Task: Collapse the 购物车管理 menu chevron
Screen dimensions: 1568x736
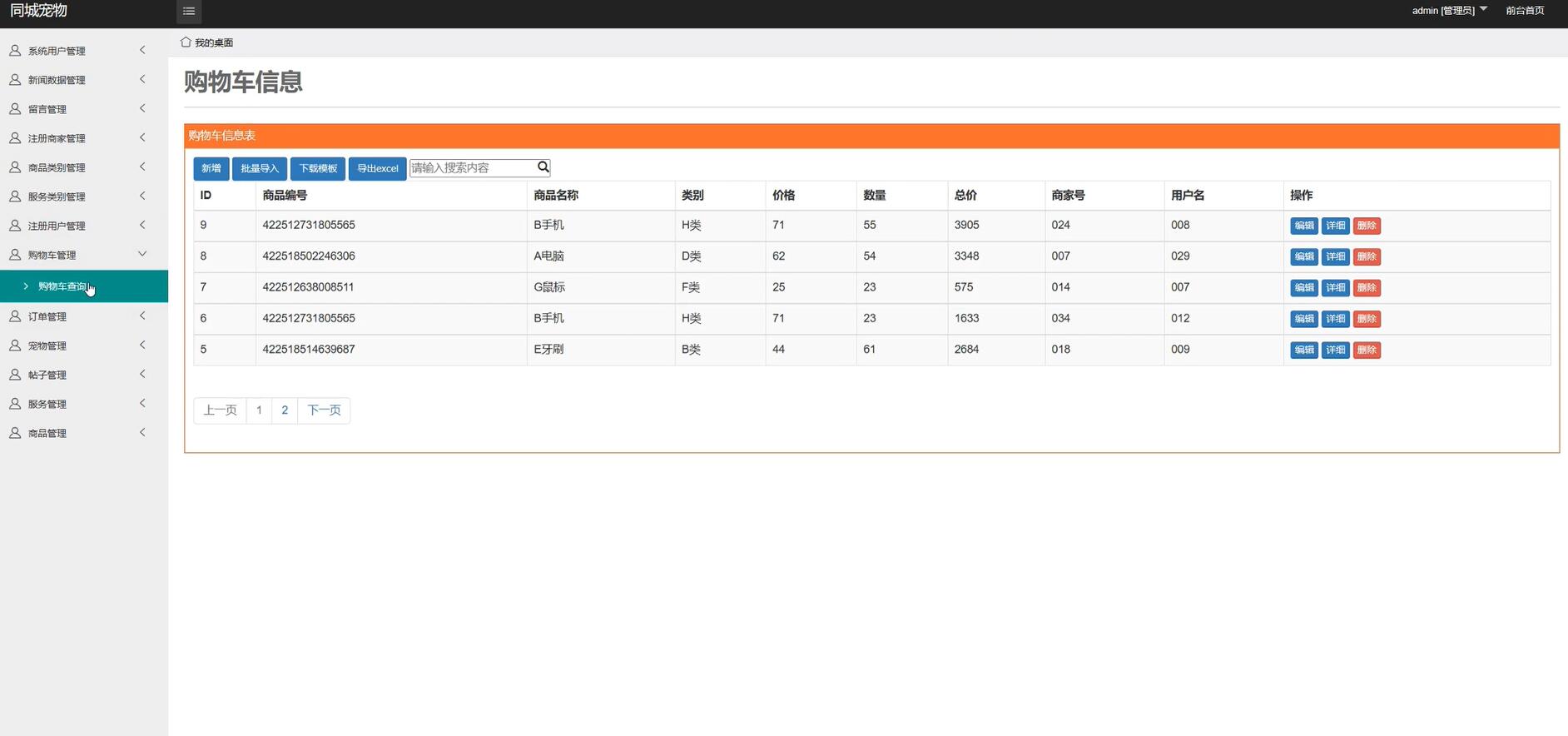Action: (x=142, y=254)
